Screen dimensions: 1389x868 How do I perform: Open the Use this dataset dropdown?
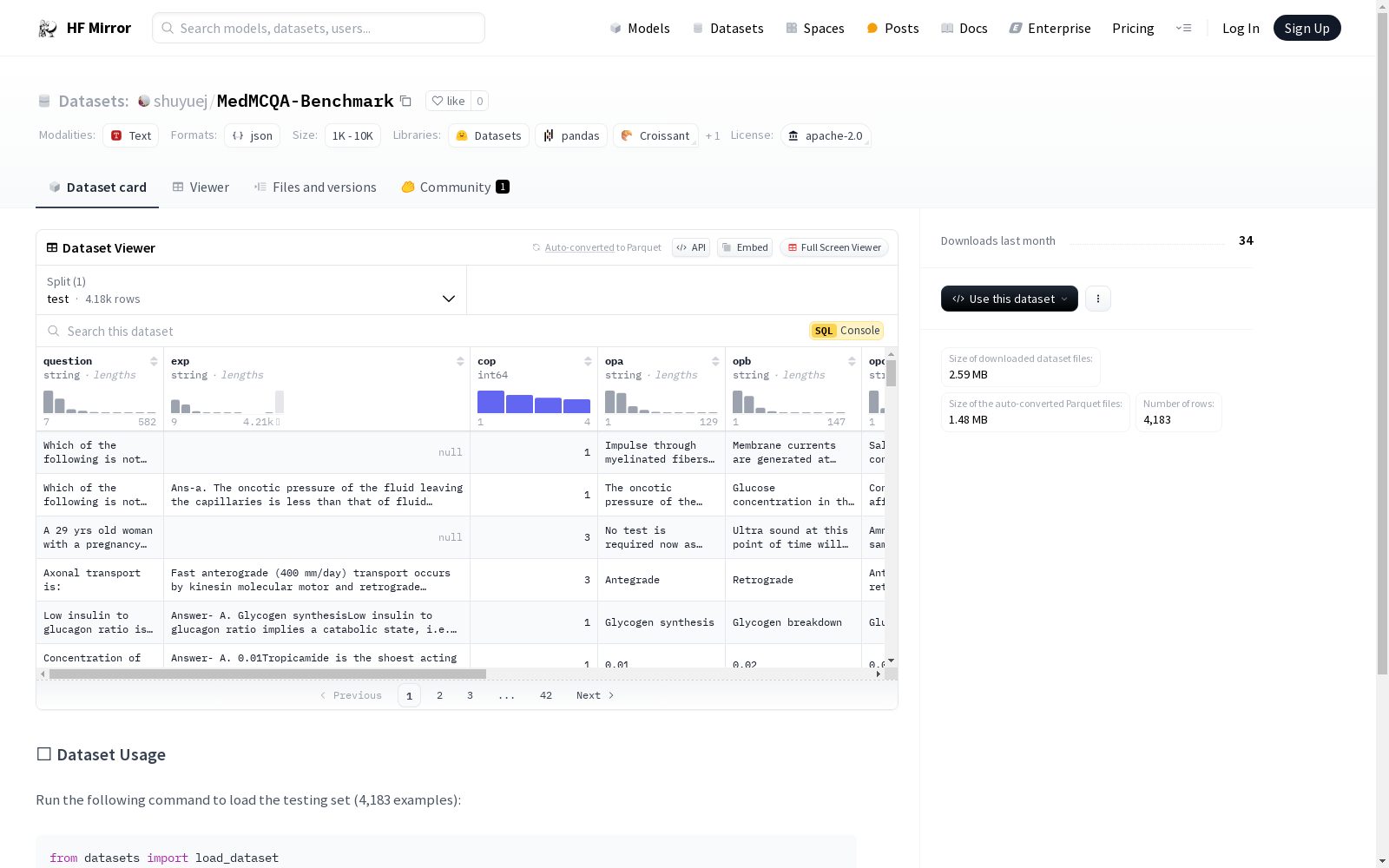(x=1010, y=299)
